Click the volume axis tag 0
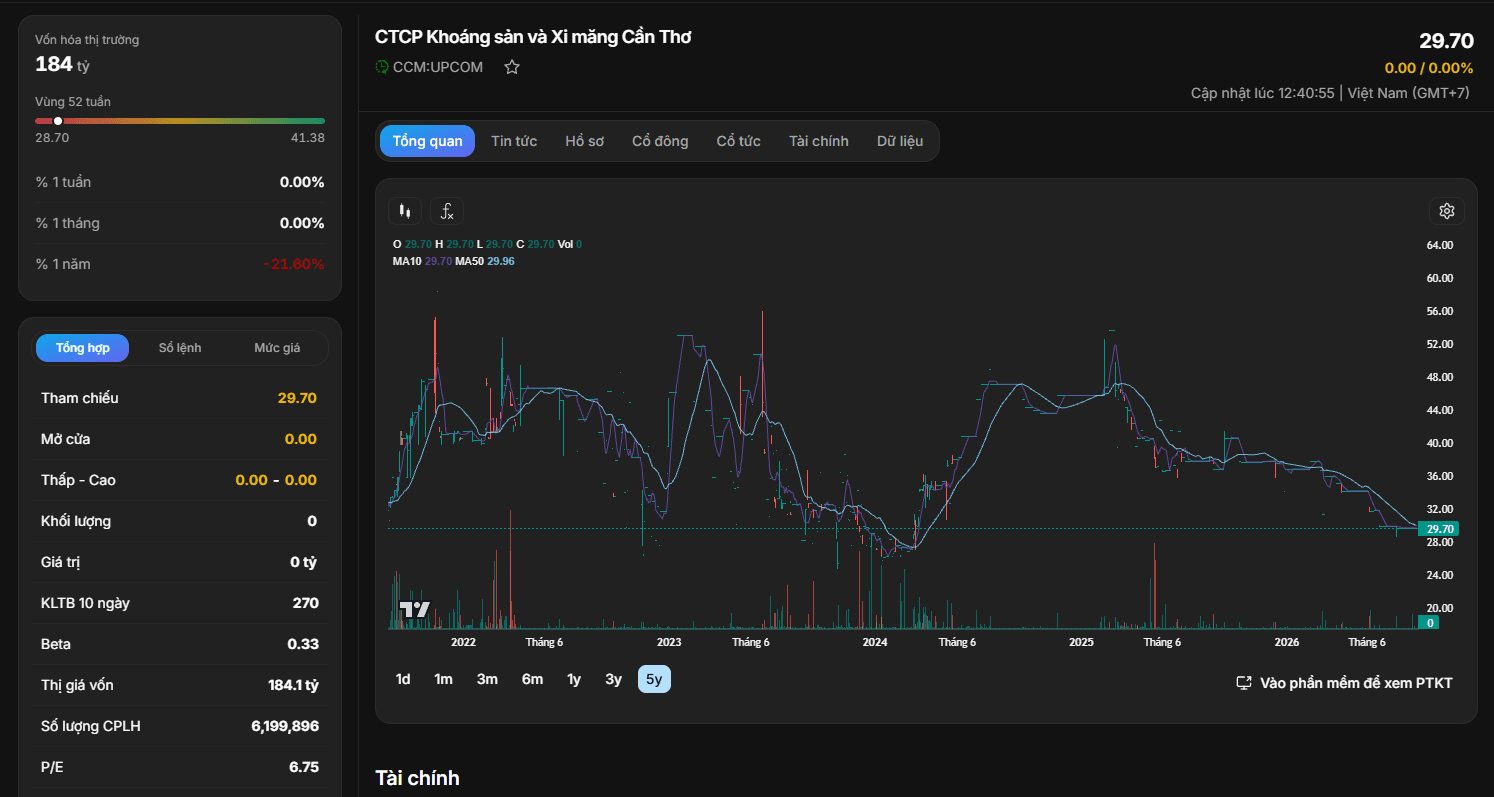 [1430, 623]
